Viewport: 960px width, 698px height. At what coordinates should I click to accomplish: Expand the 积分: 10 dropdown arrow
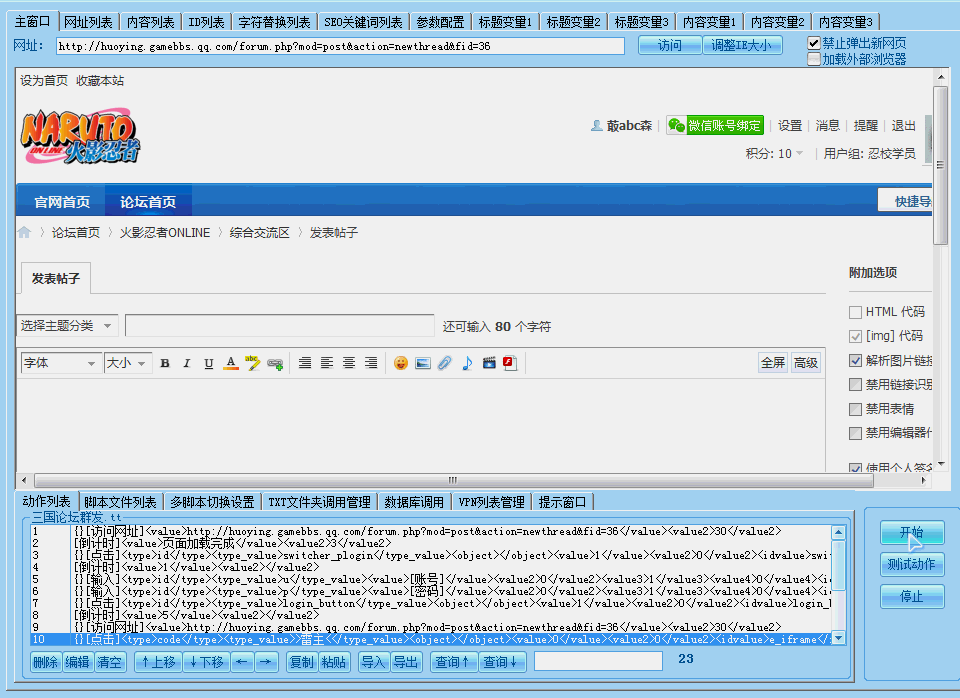pyautogui.click(x=799, y=153)
